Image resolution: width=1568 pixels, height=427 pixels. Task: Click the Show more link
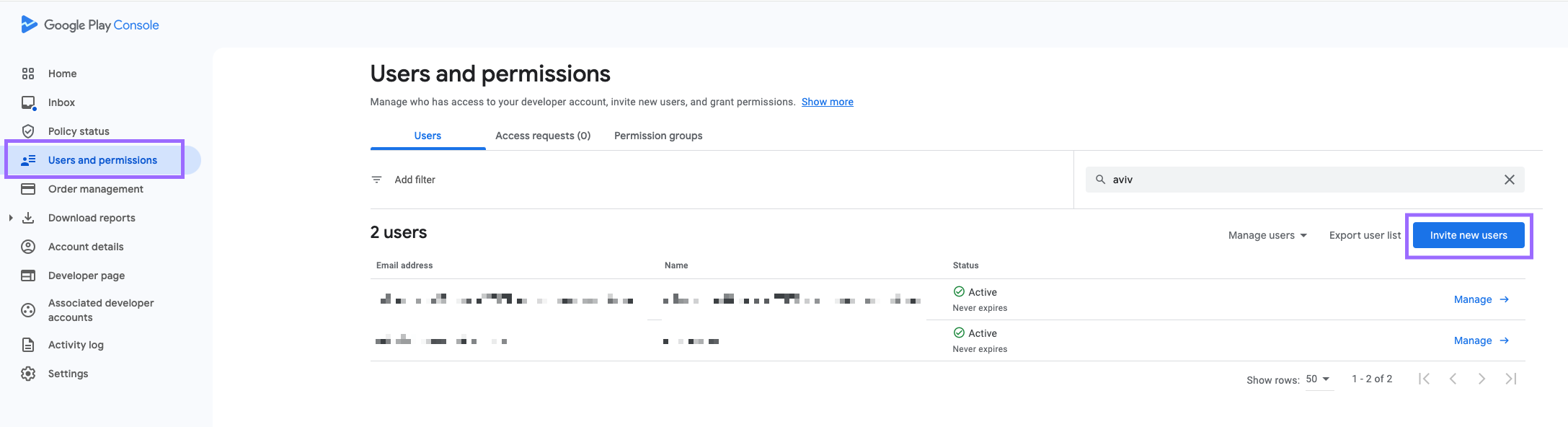[x=827, y=102]
